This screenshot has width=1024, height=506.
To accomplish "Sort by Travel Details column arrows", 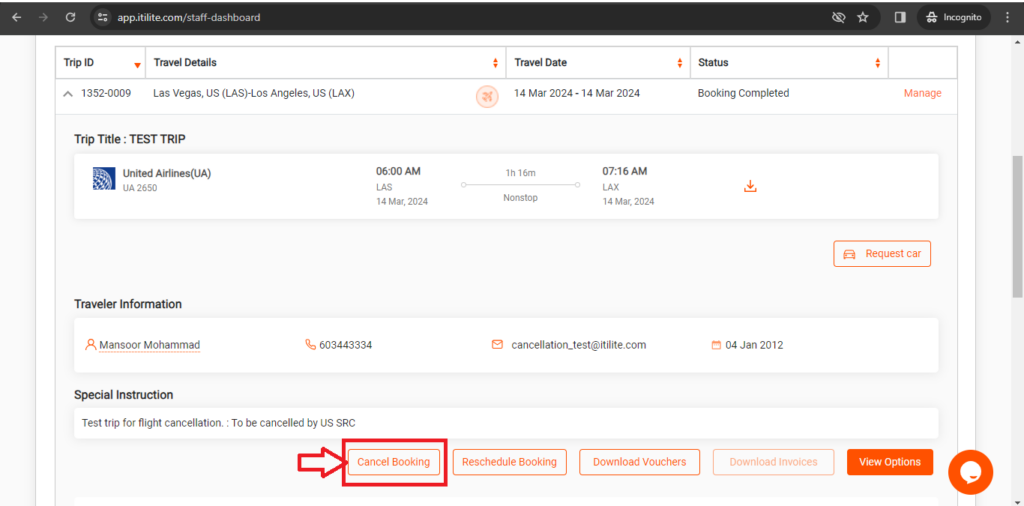I will (x=495, y=63).
